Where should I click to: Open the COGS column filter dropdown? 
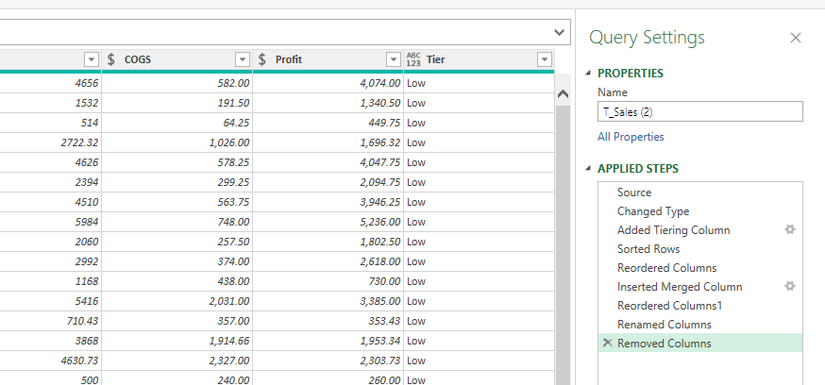[x=242, y=60]
